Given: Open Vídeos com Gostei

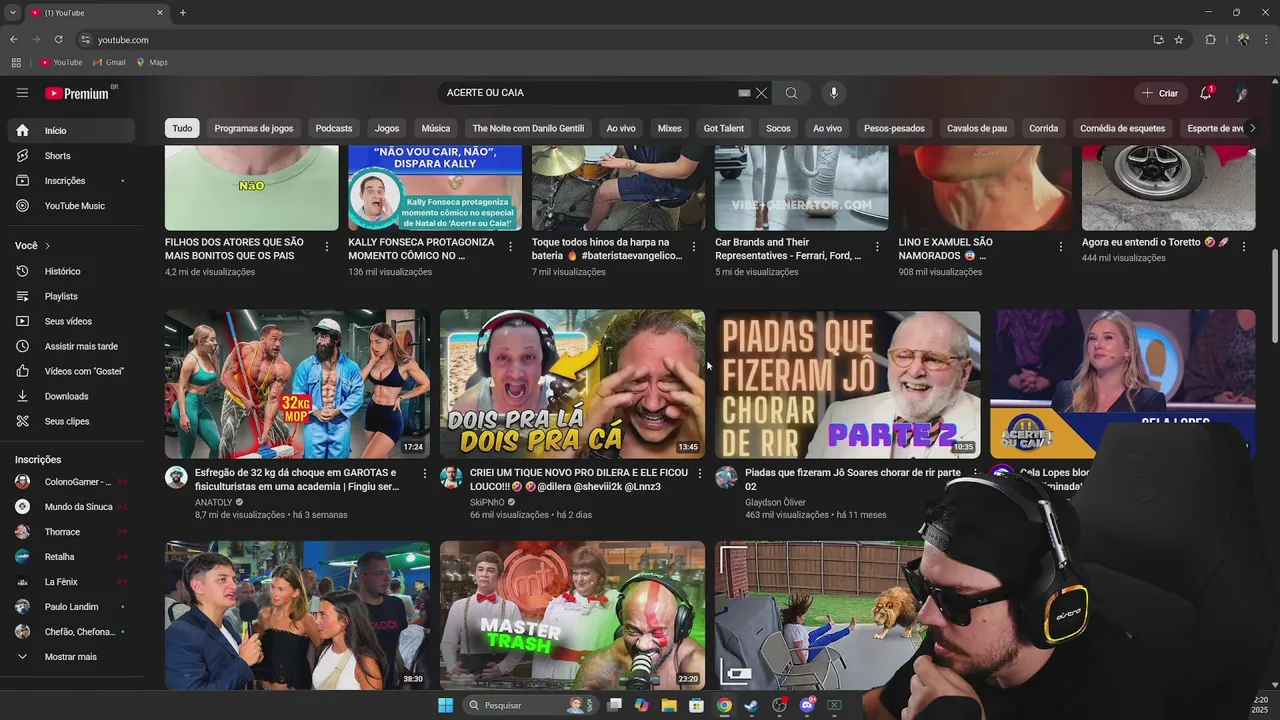Looking at the screenshot, I should pos(69,371).
